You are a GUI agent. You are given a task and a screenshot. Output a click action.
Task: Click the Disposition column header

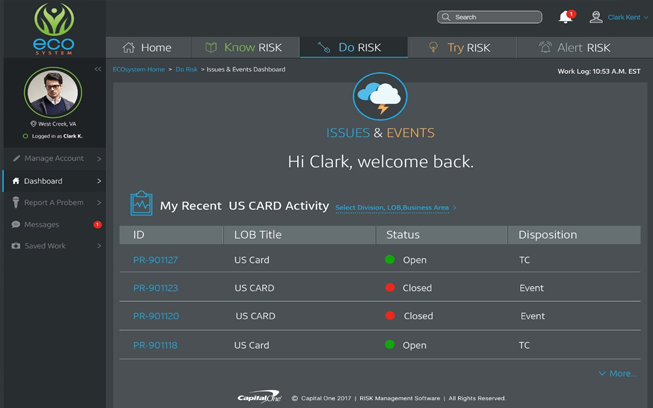click(x=574, y=235)
